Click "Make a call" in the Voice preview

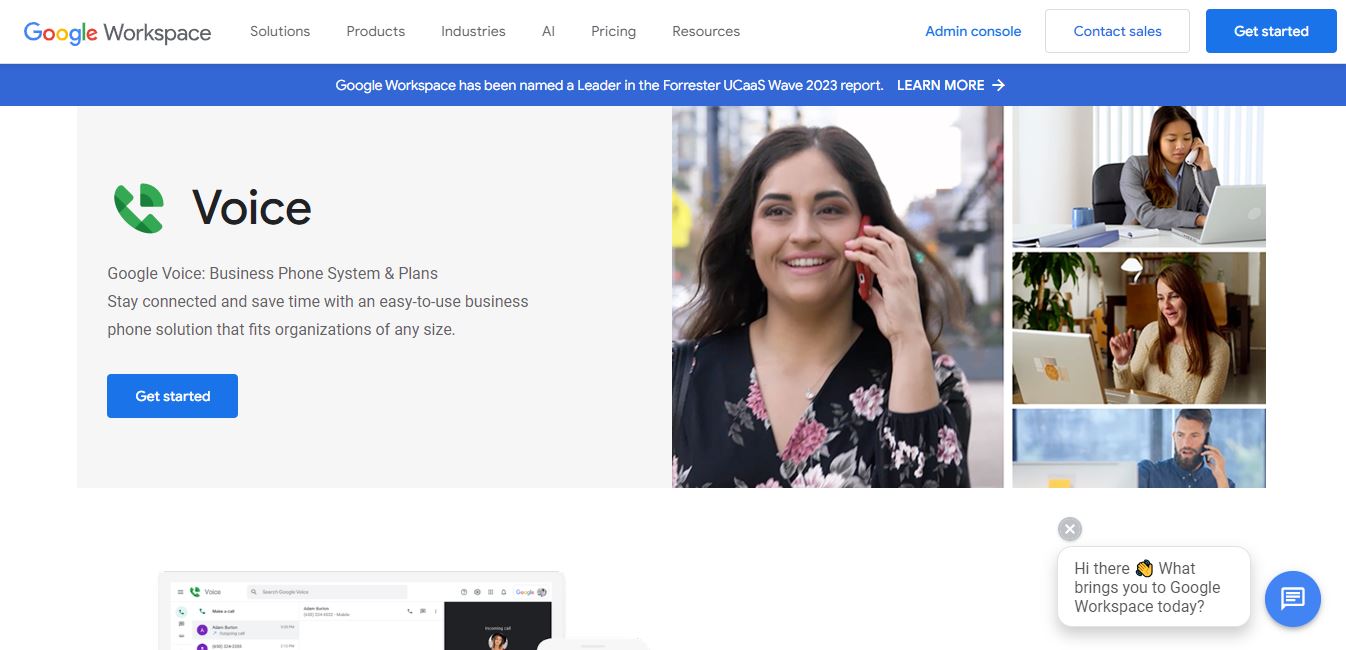coord(223,611)
